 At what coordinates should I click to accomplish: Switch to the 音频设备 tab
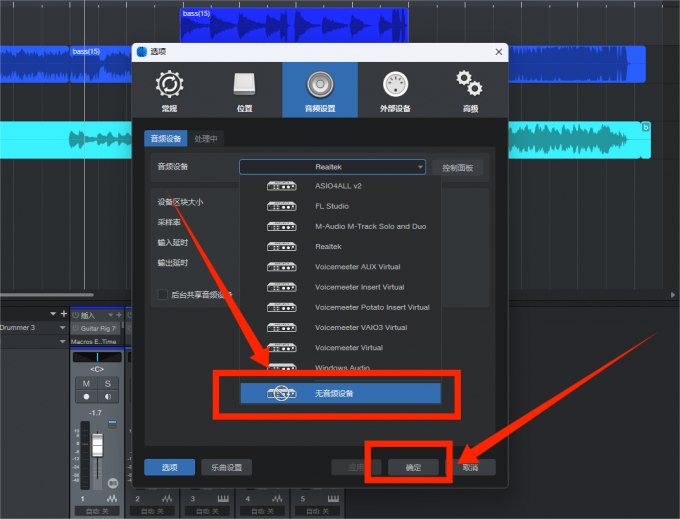(166, 138)
